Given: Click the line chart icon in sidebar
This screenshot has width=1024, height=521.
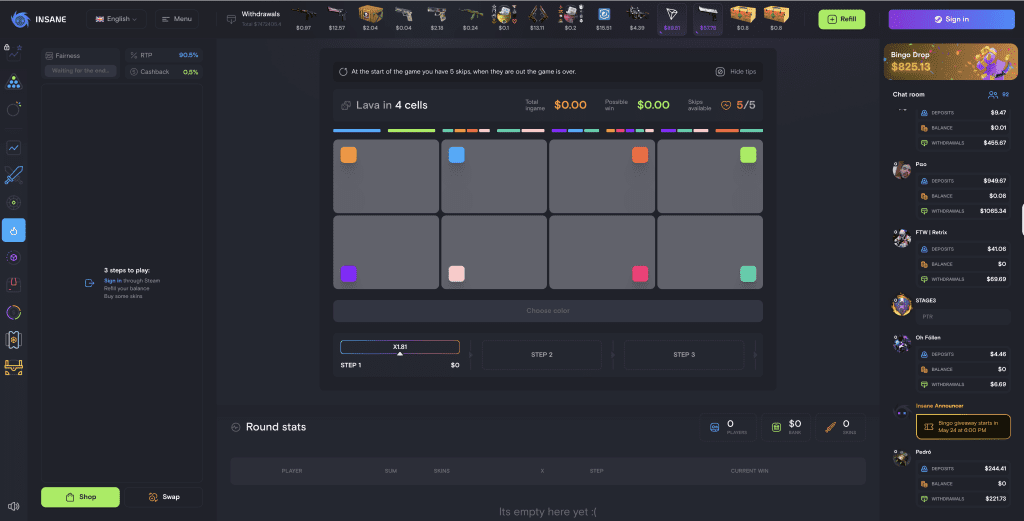Looking at the screenshot, I should (14, 147).
